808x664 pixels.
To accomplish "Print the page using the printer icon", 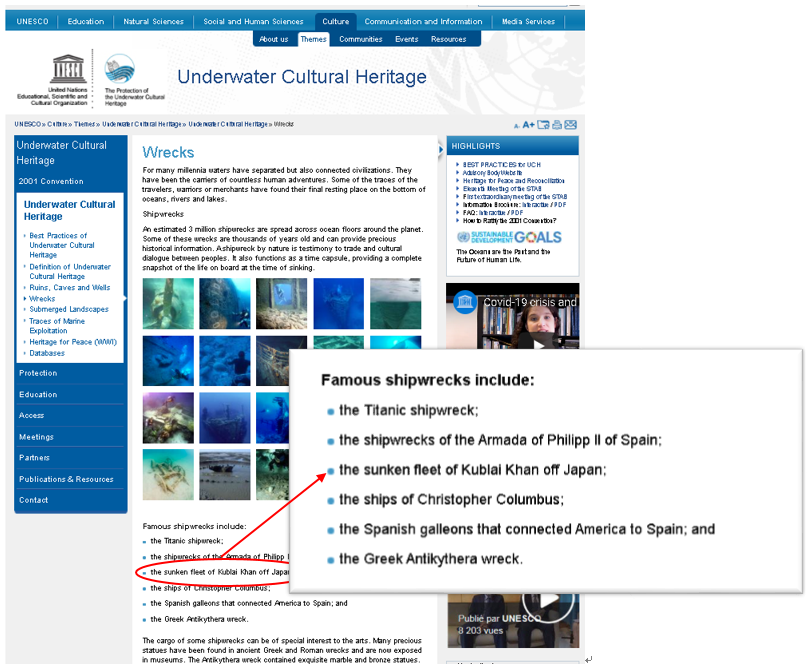I will click(557, 125).
